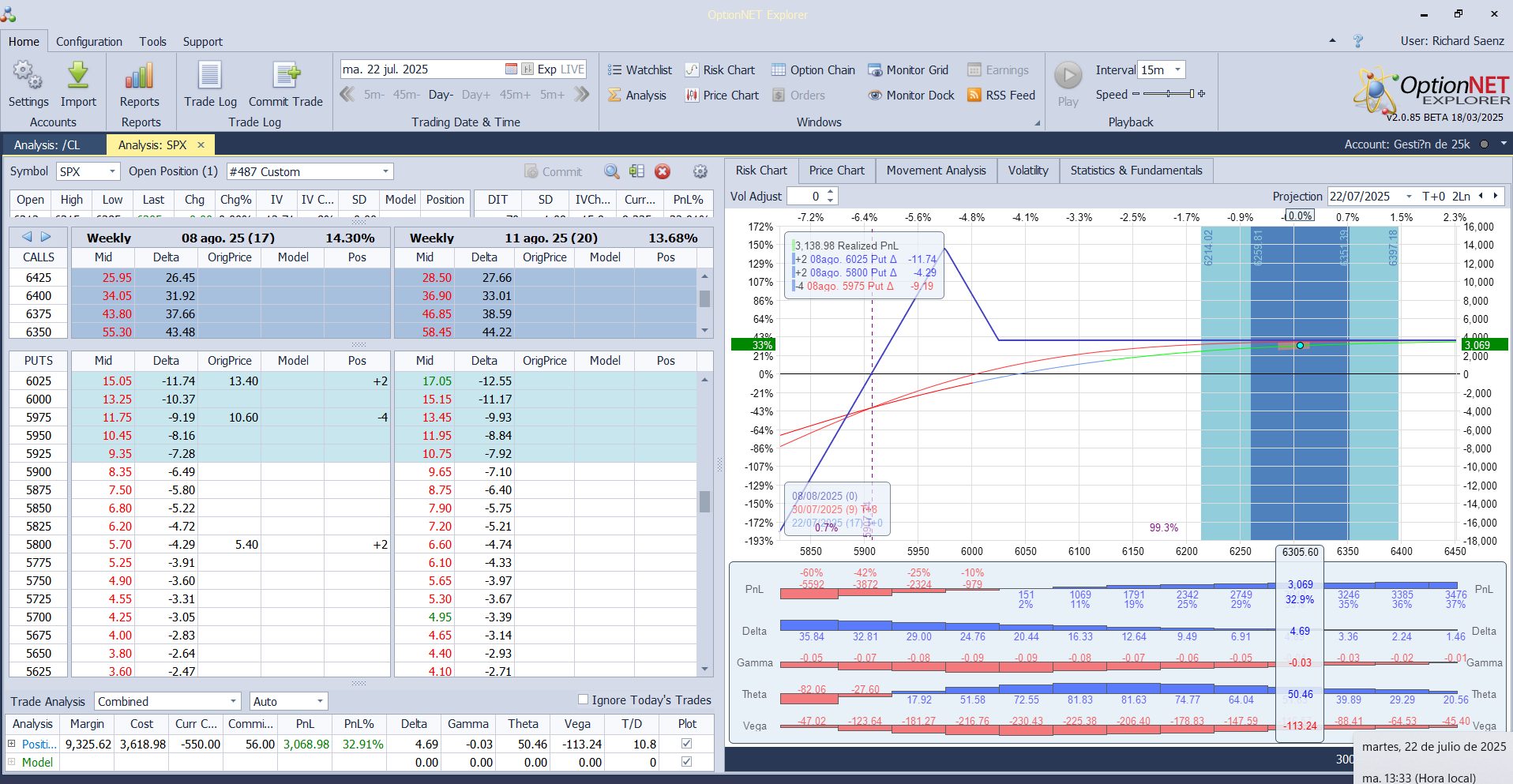1513x784 pixels.
Task: Click the help question mark icon
Action: point(1358,41)
